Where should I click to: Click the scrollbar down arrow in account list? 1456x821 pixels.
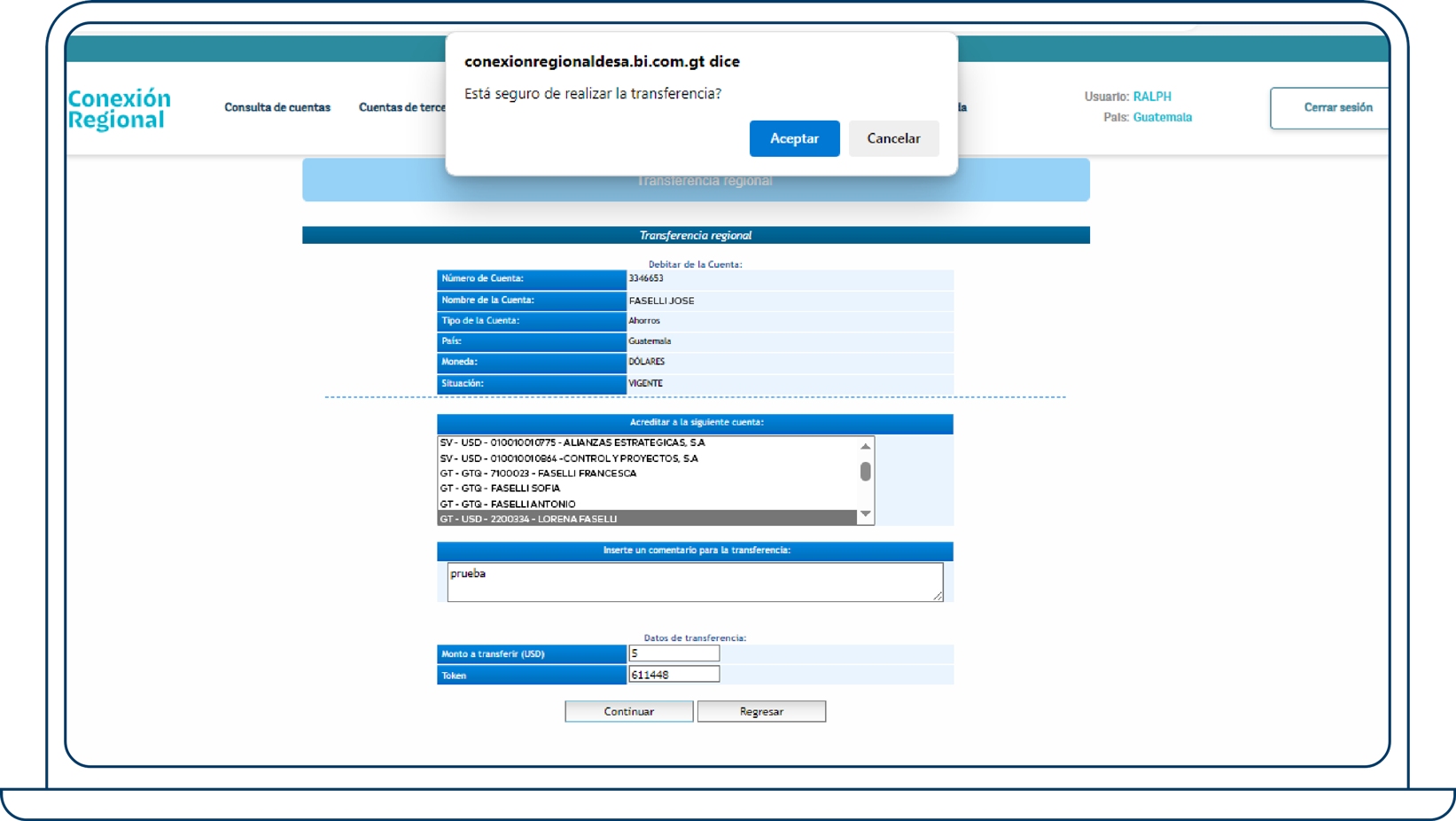[x=866, y=515]
